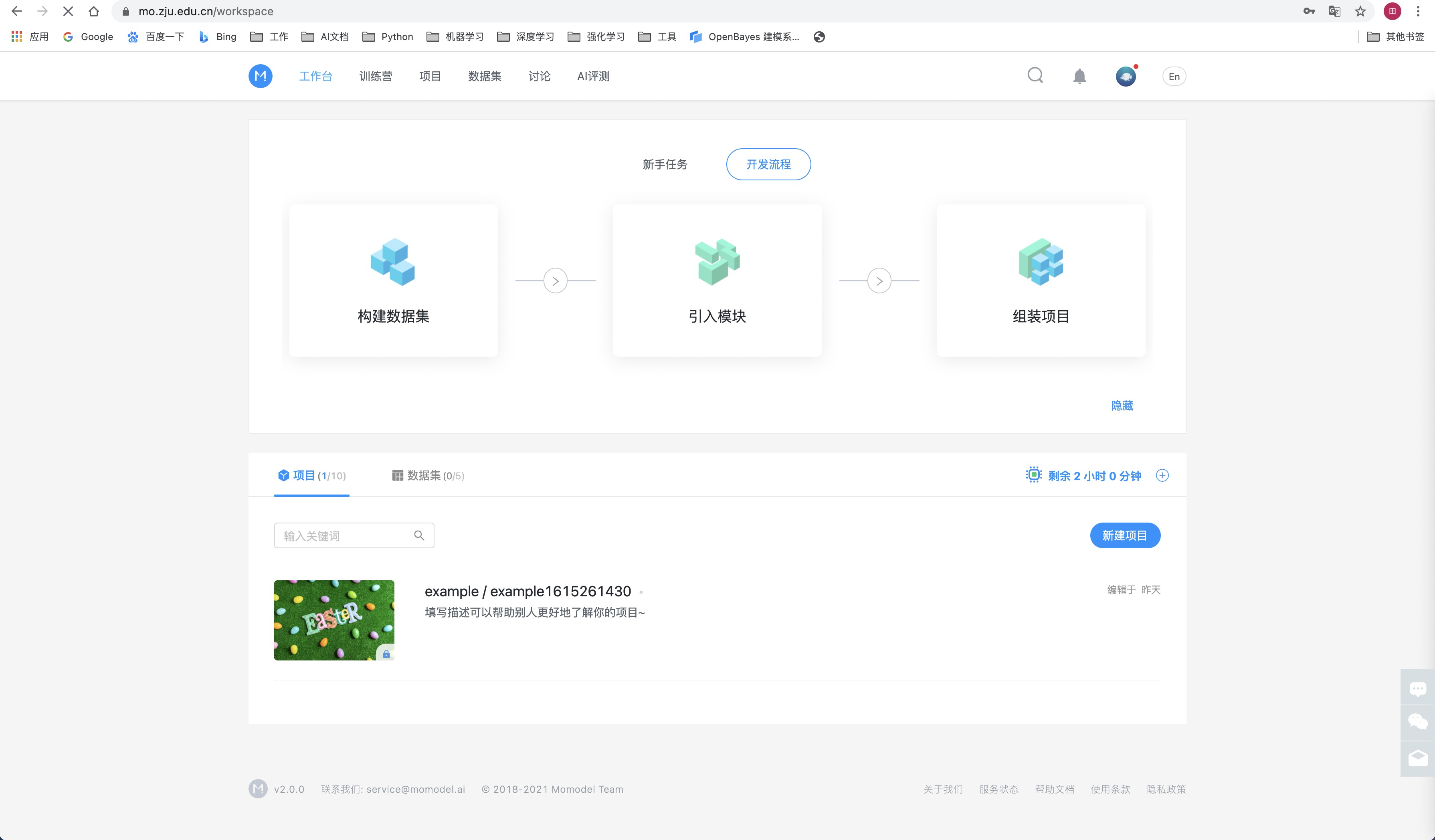Click lock icon on project thumbnail

tap(386, 654)
